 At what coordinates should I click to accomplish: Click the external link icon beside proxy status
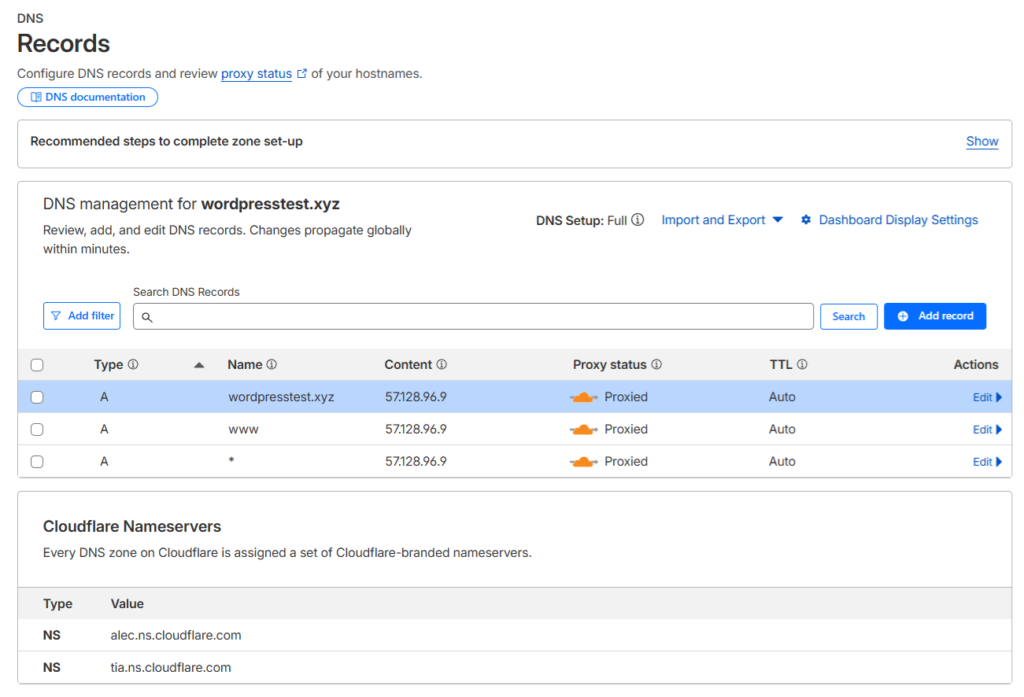(302, 74)
